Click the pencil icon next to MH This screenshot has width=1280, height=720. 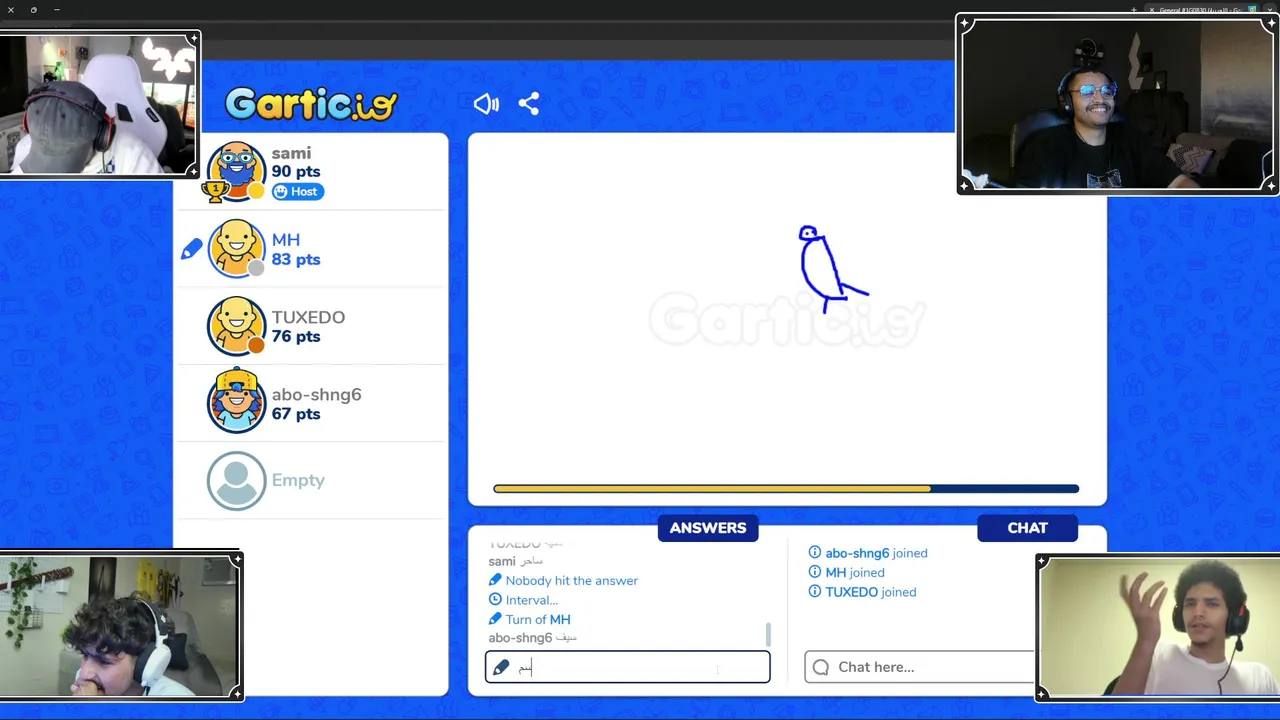click(x=191, y=249)
